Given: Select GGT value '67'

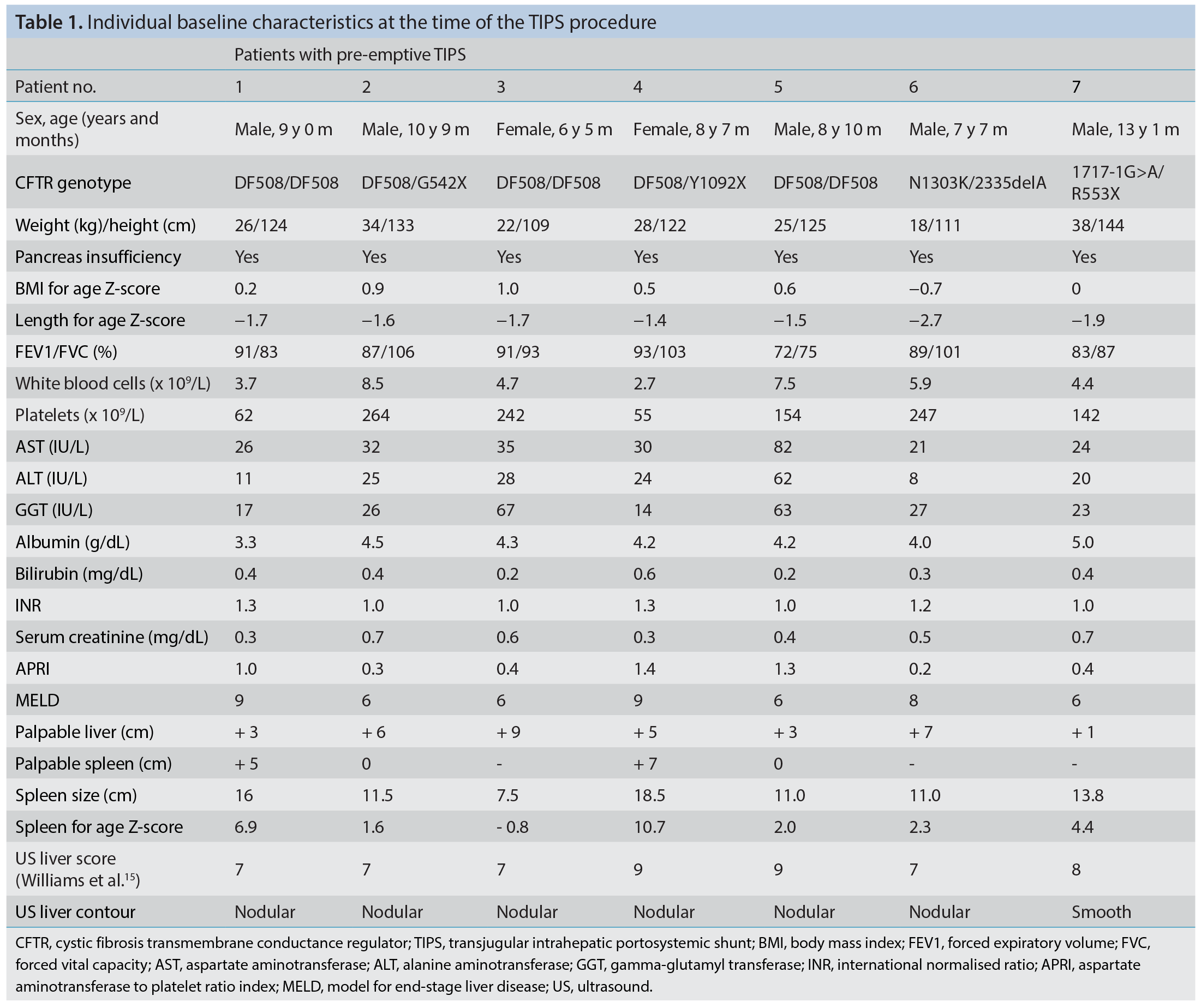Looking at the screenshot, I should (x=505, y=510).
